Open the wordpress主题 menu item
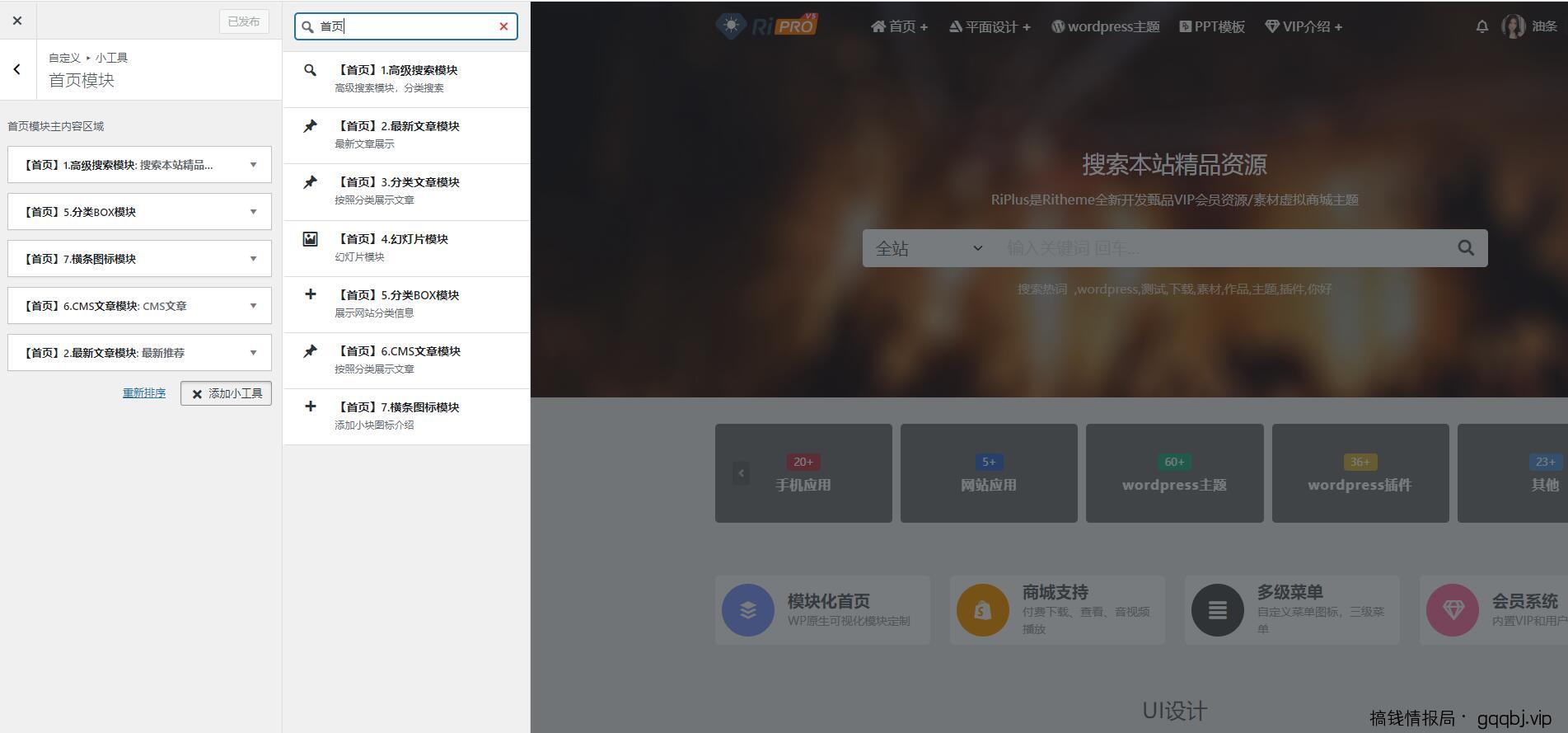The width and height of the screenshot is (1568, 733). tap(1105, 26)
